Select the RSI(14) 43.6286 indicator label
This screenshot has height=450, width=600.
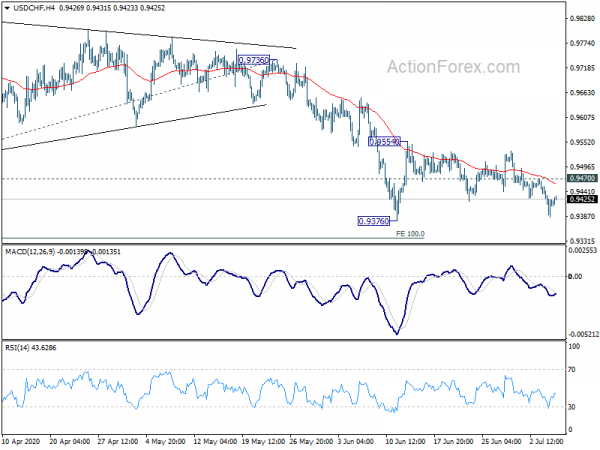31,348
